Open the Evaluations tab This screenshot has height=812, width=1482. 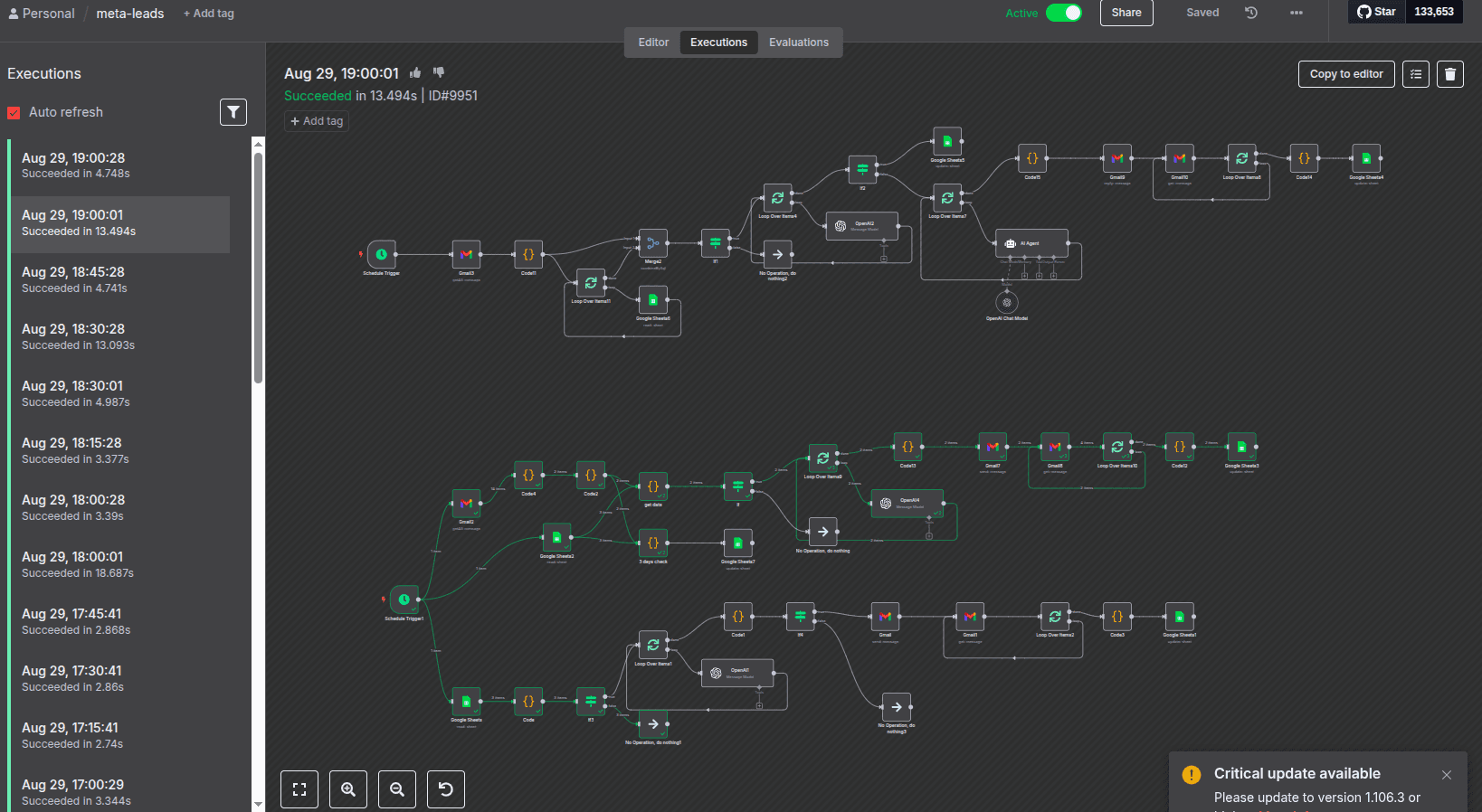tap(799, 42)
